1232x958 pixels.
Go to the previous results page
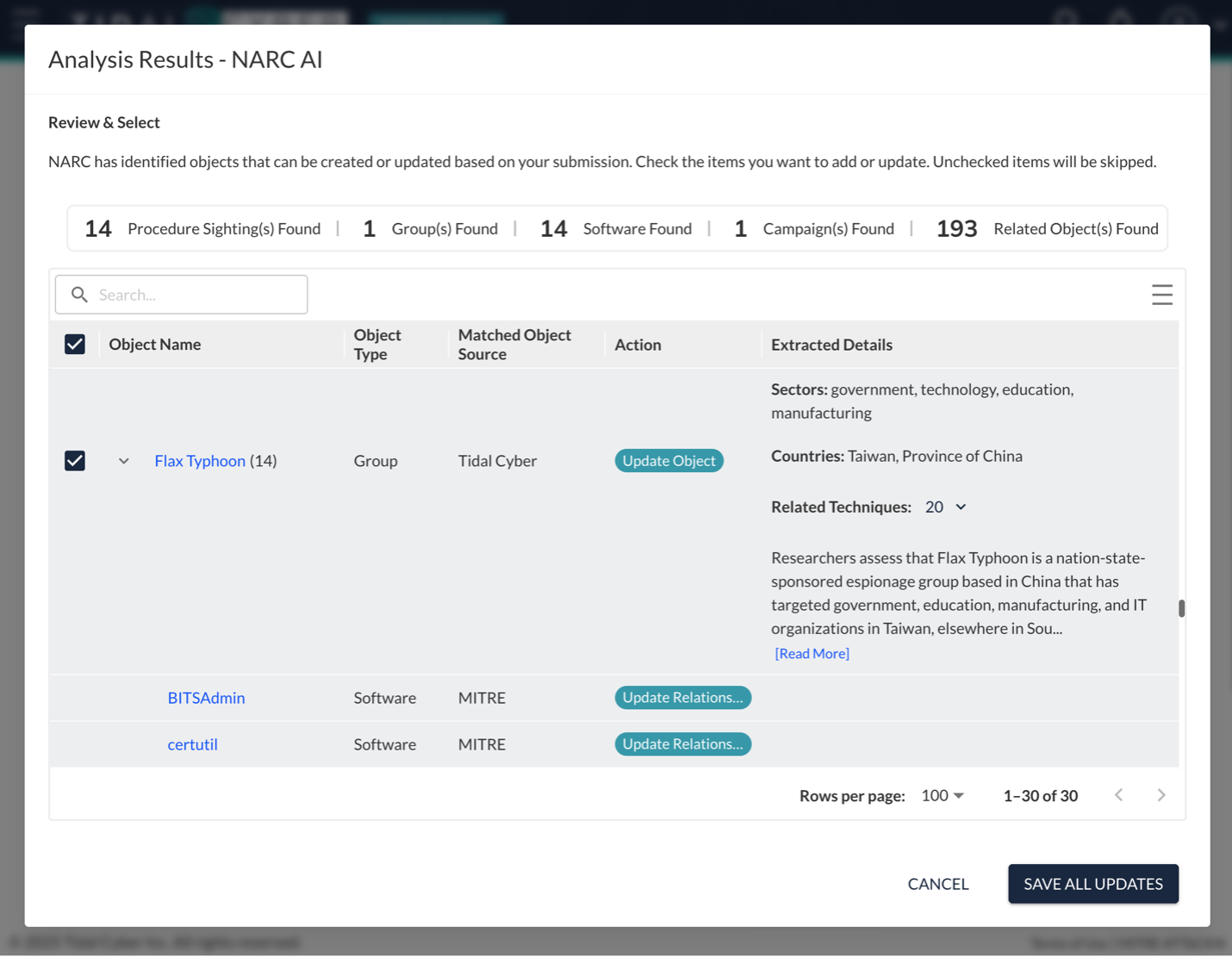(x=1118, y=795)
